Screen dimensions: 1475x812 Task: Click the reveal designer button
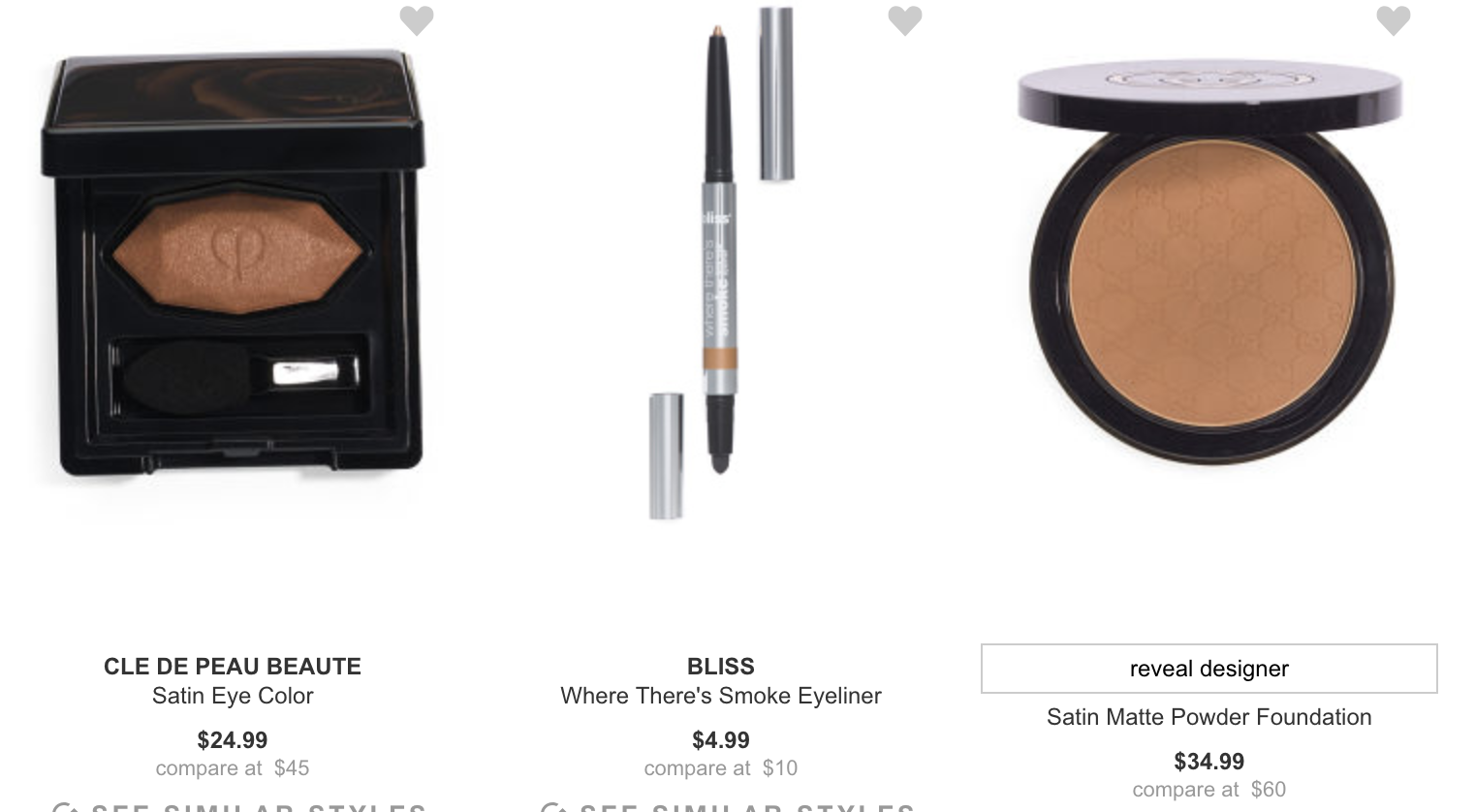click(x=1209, y=669)
